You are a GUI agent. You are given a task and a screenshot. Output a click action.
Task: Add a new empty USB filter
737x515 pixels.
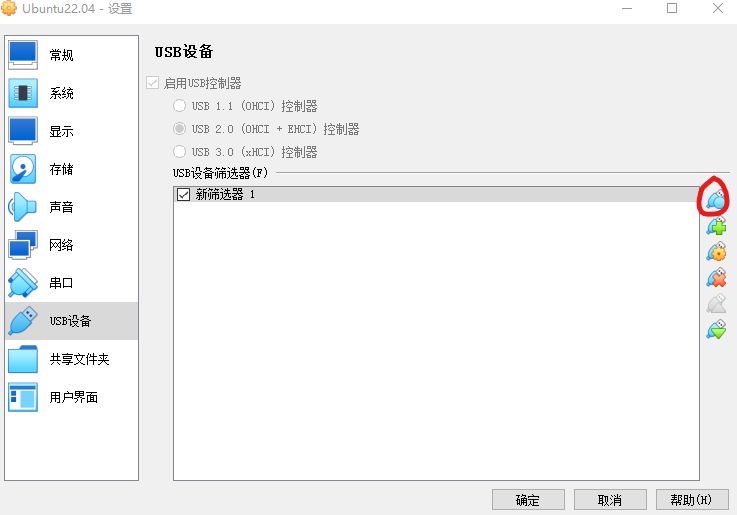[715, 198]
